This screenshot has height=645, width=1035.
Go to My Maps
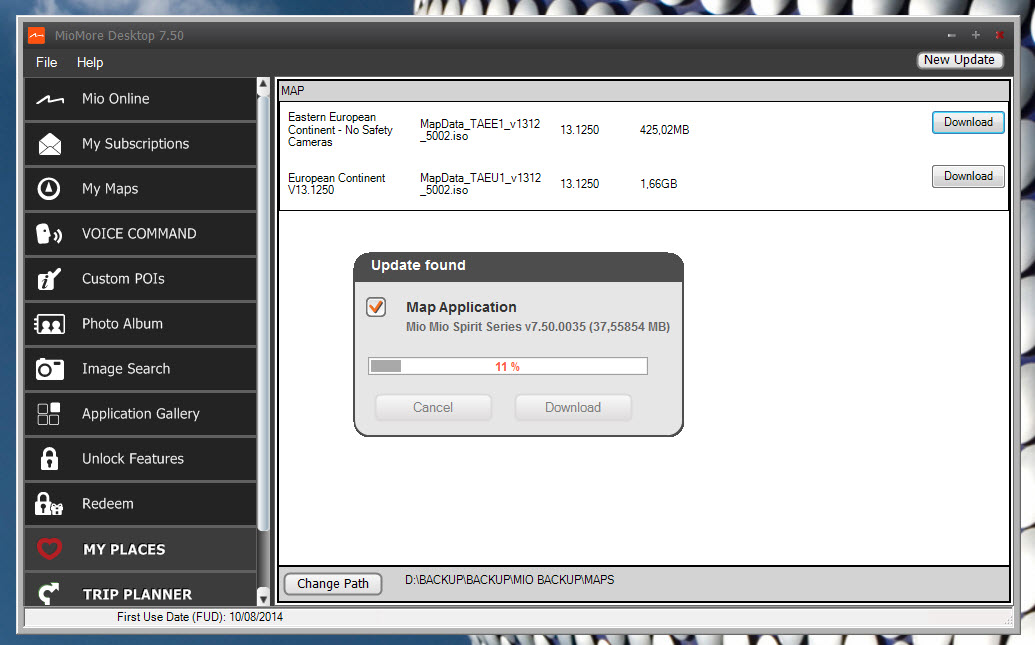point(141,189)
